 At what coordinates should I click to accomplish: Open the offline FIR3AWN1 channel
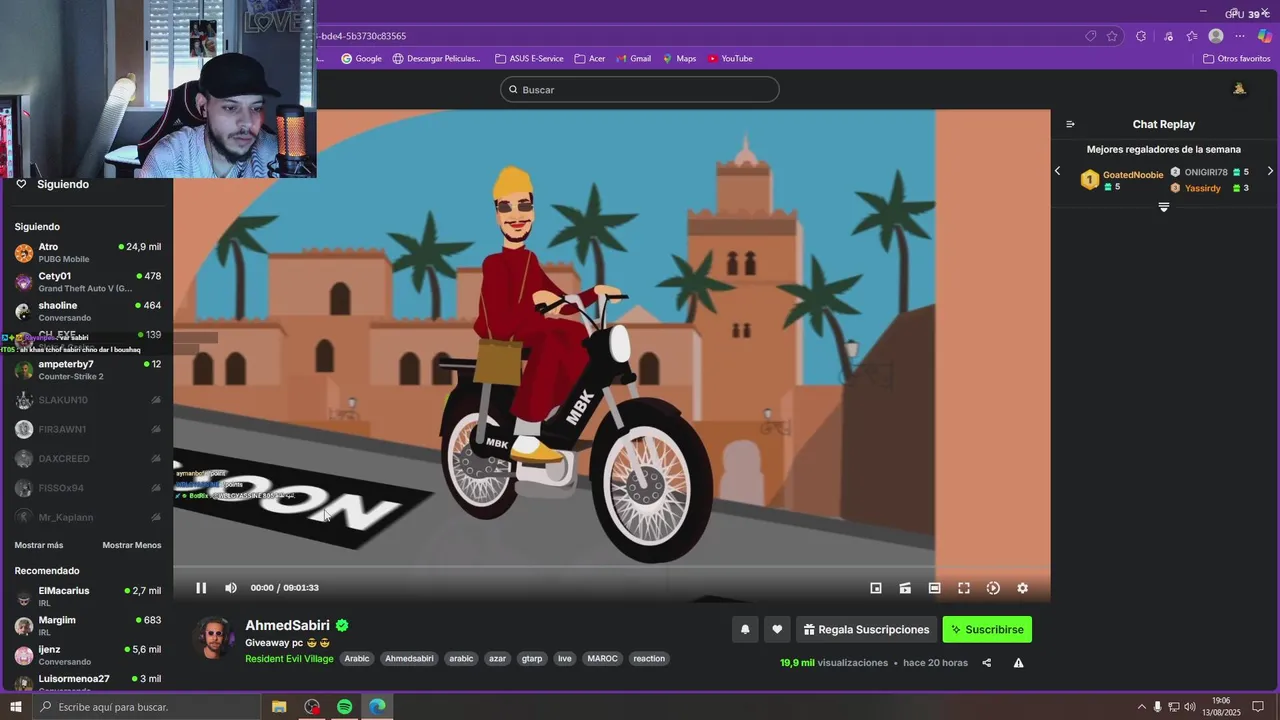click(88, 429)
